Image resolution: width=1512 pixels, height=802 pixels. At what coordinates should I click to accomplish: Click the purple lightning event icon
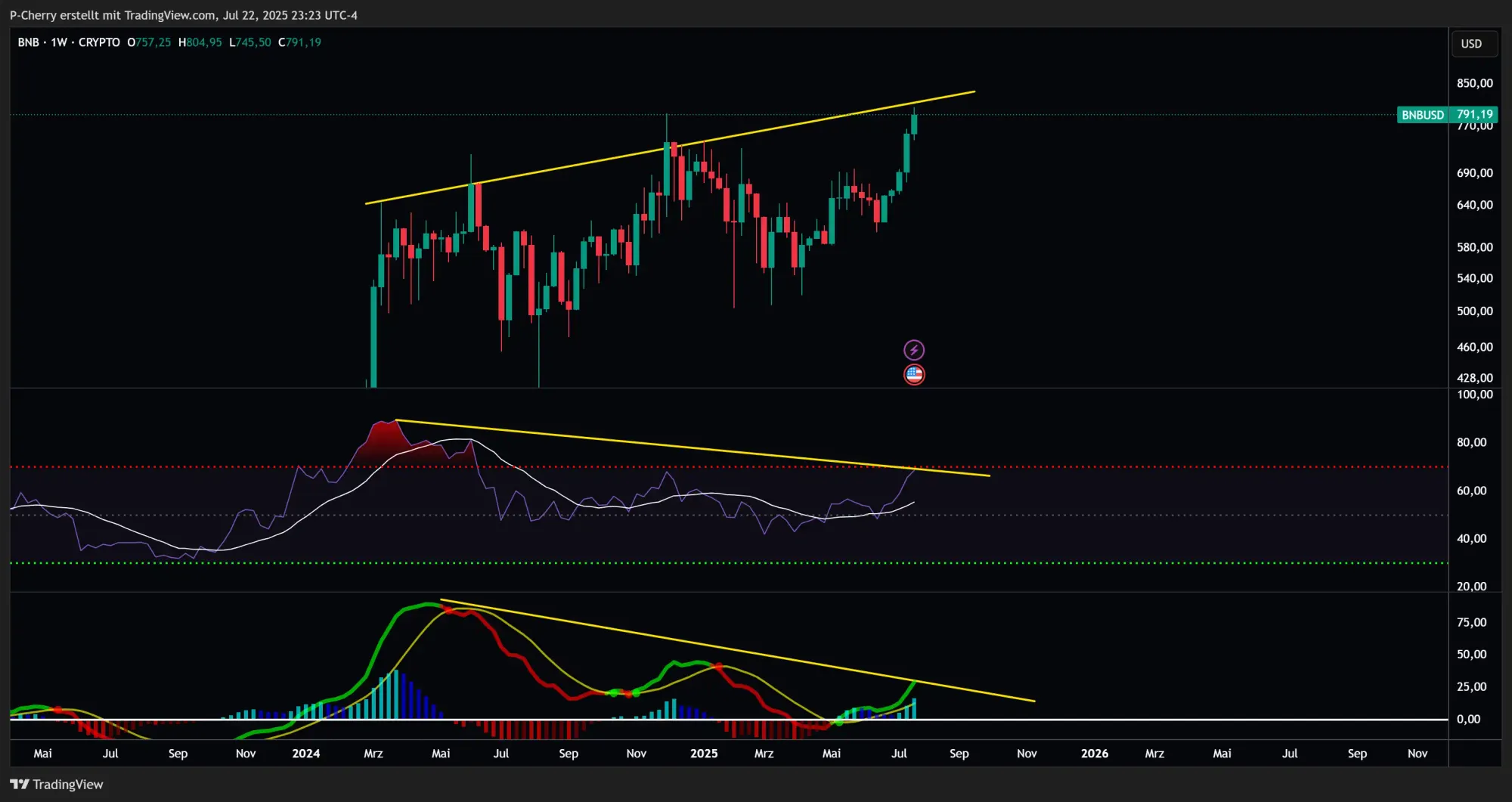tap(914, 350)
